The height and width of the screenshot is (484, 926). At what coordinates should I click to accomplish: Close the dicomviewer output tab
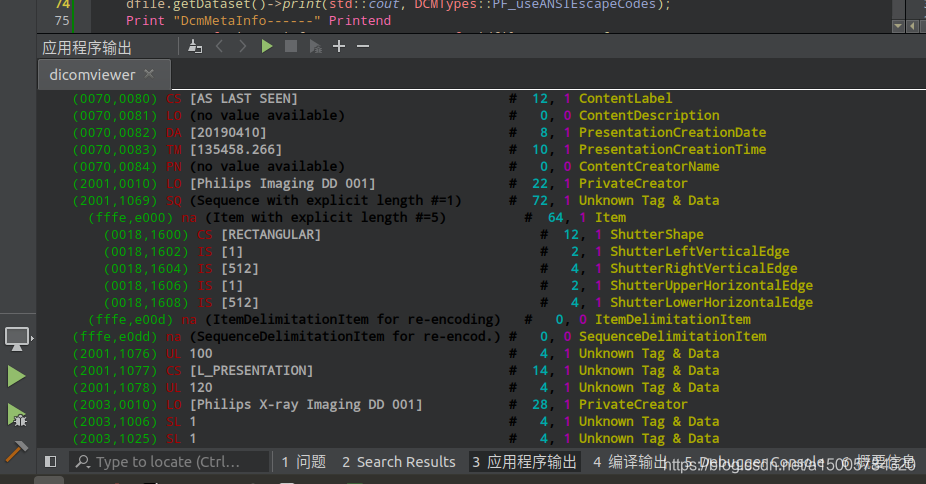click(x=149, y=74)
